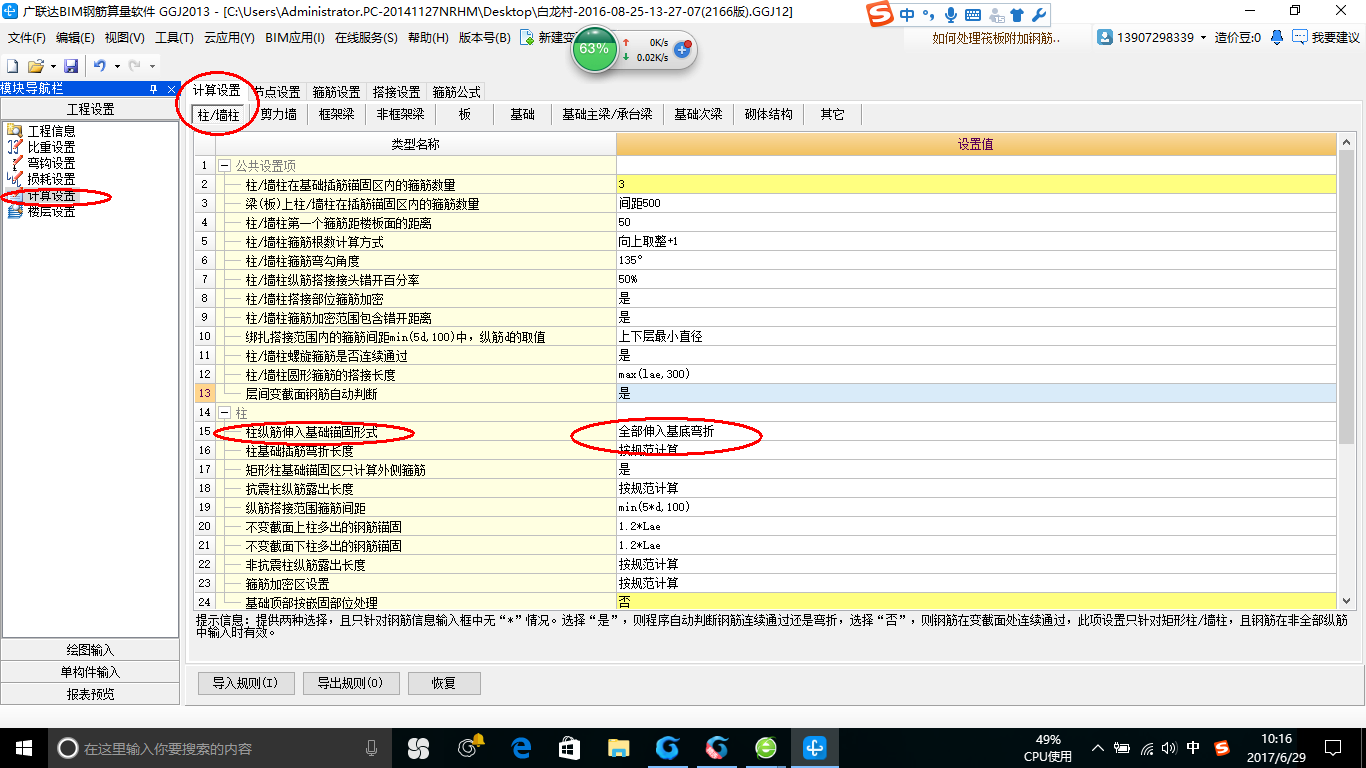Select 楼层设置 in navigation tree

pos(51,212)
